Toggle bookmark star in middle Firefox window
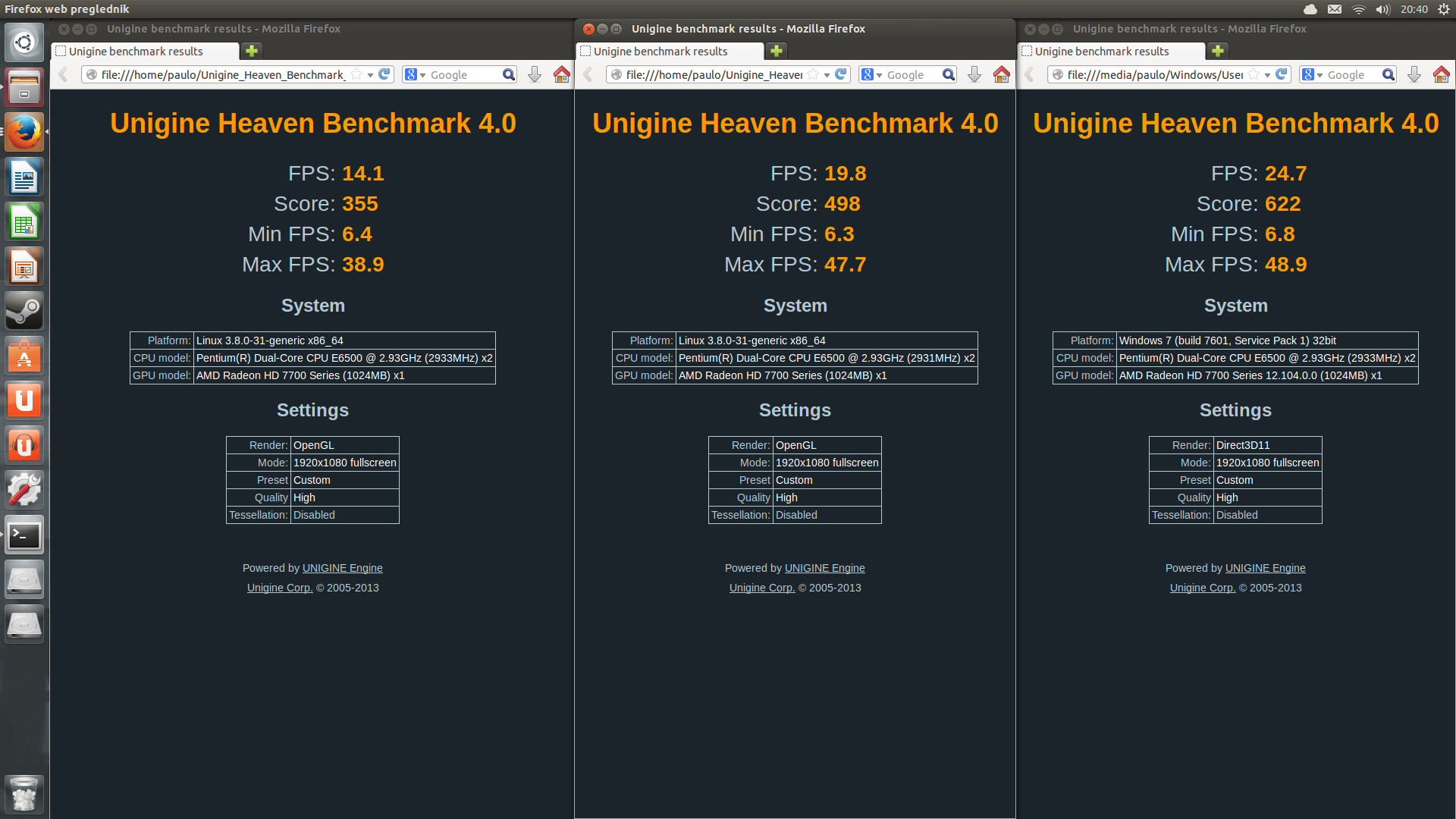Viewport: 1456px width, 819px height. (x=813, y=74)
